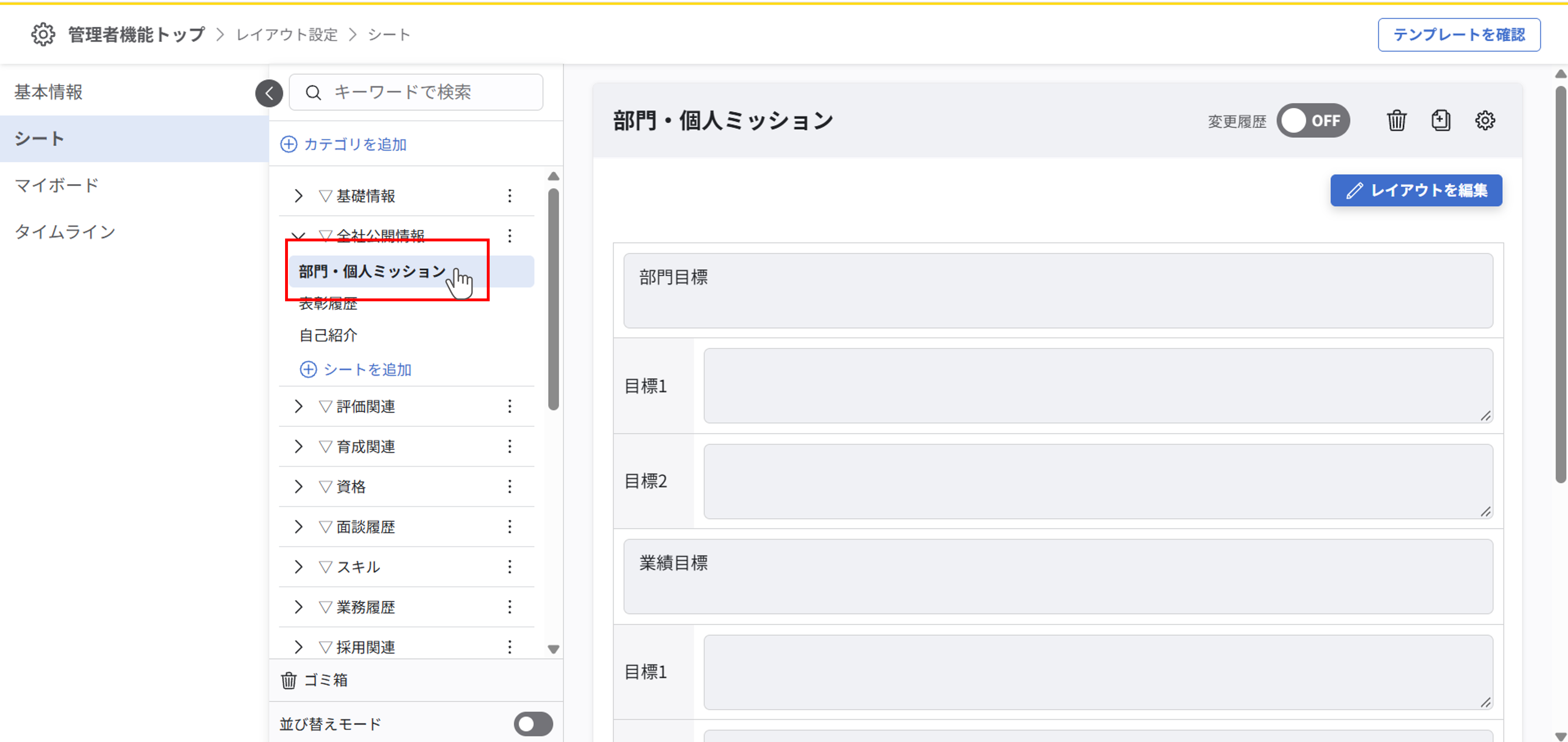This screenshot has width=1568, height=742.
Task: Click the admin settings gear icon in breadcrumb
Action: coord(43,35)
